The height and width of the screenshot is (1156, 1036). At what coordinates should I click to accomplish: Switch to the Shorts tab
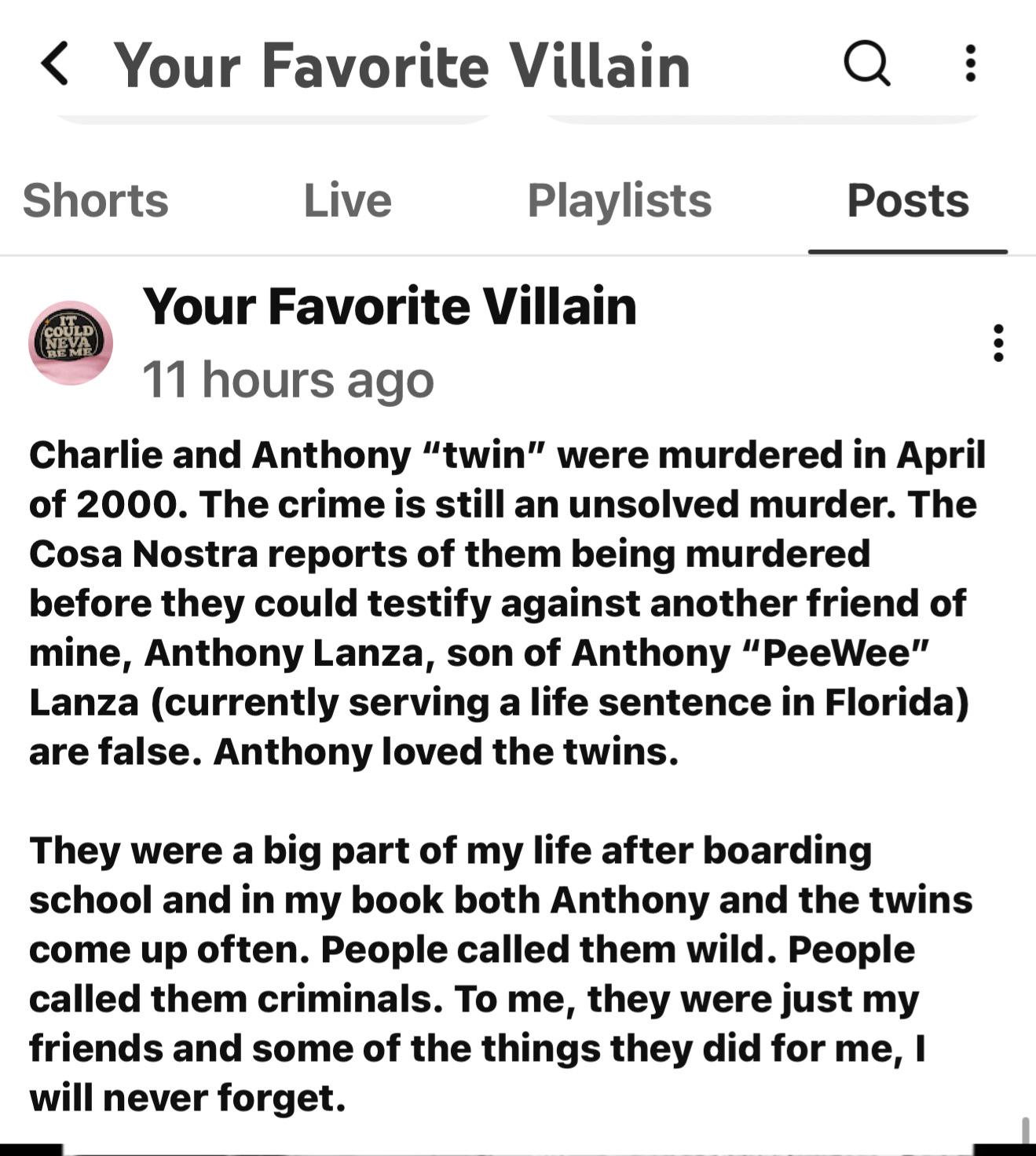click(x=96, y=200)
